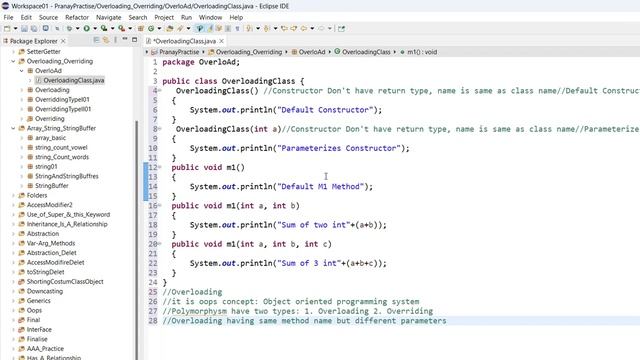Maximize the Package Explorer panel
This screenshot has width=640, height=360.
pos(134,40)
